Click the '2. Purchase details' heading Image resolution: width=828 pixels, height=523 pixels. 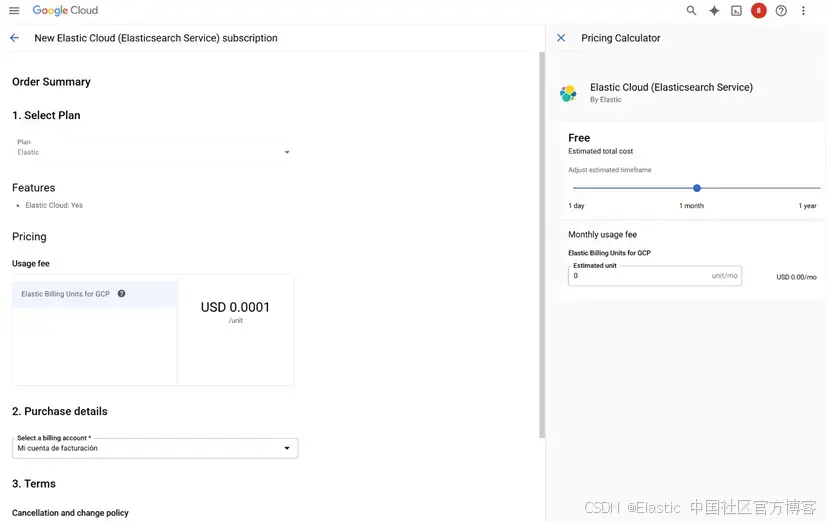(x=60, y=412)
